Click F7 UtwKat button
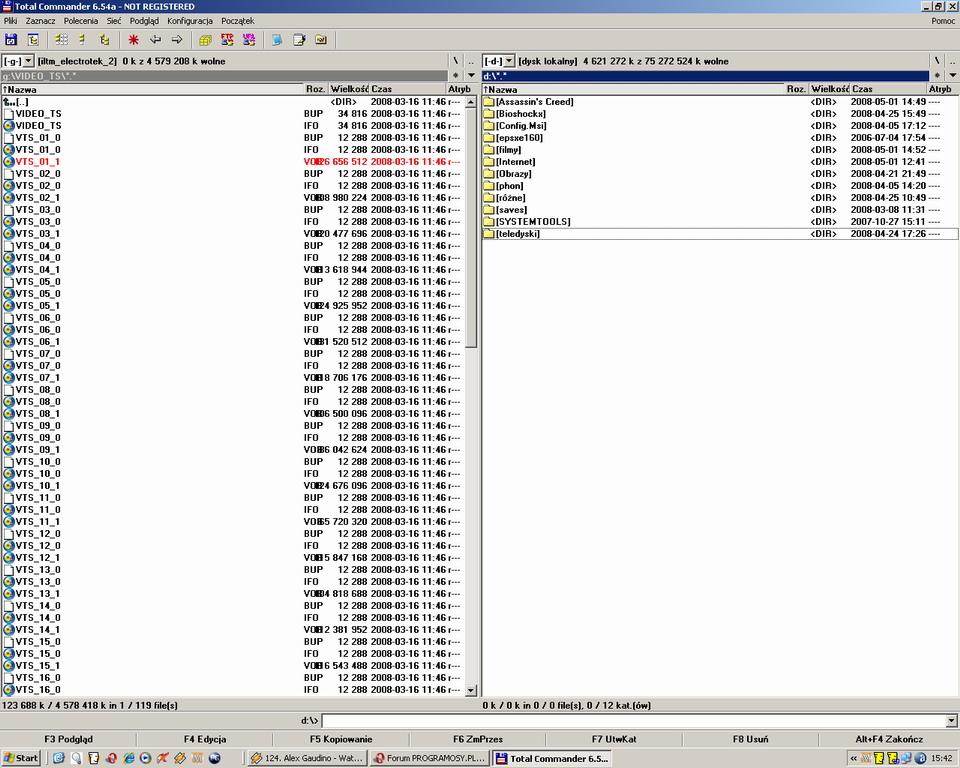Image resolution: width=960 pixels, height=768 pixels. click(x=614, y=739)
